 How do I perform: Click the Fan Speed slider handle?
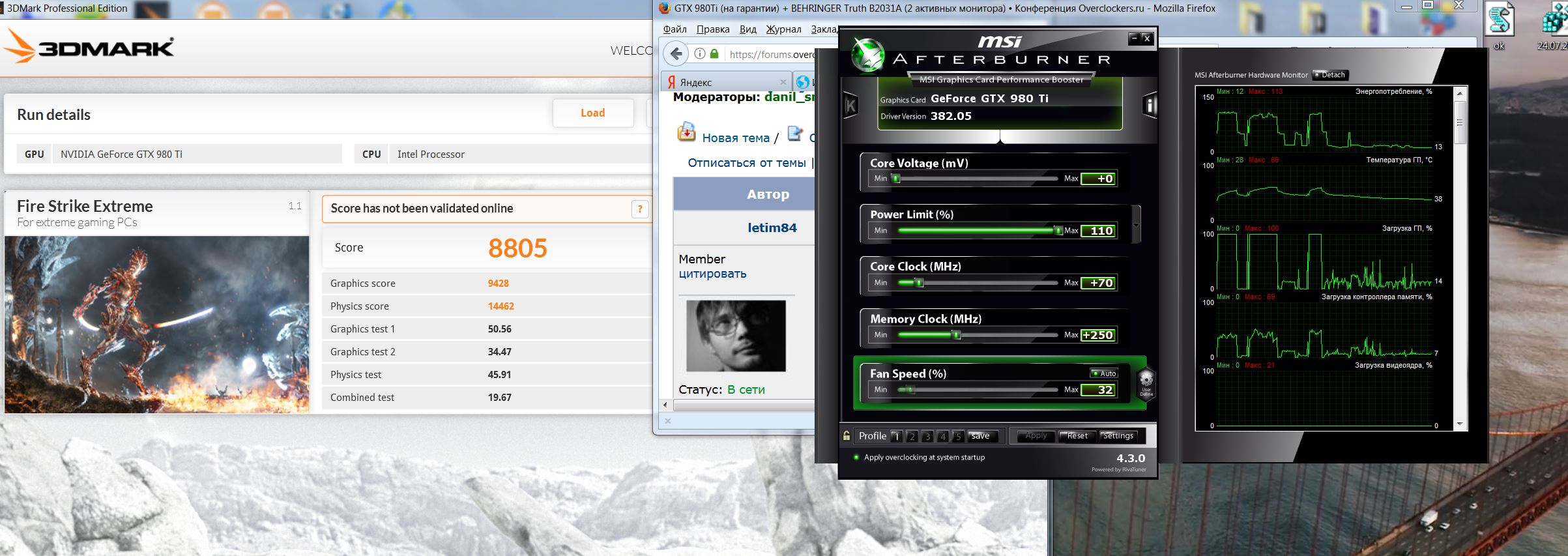click(x=910, y=390)
